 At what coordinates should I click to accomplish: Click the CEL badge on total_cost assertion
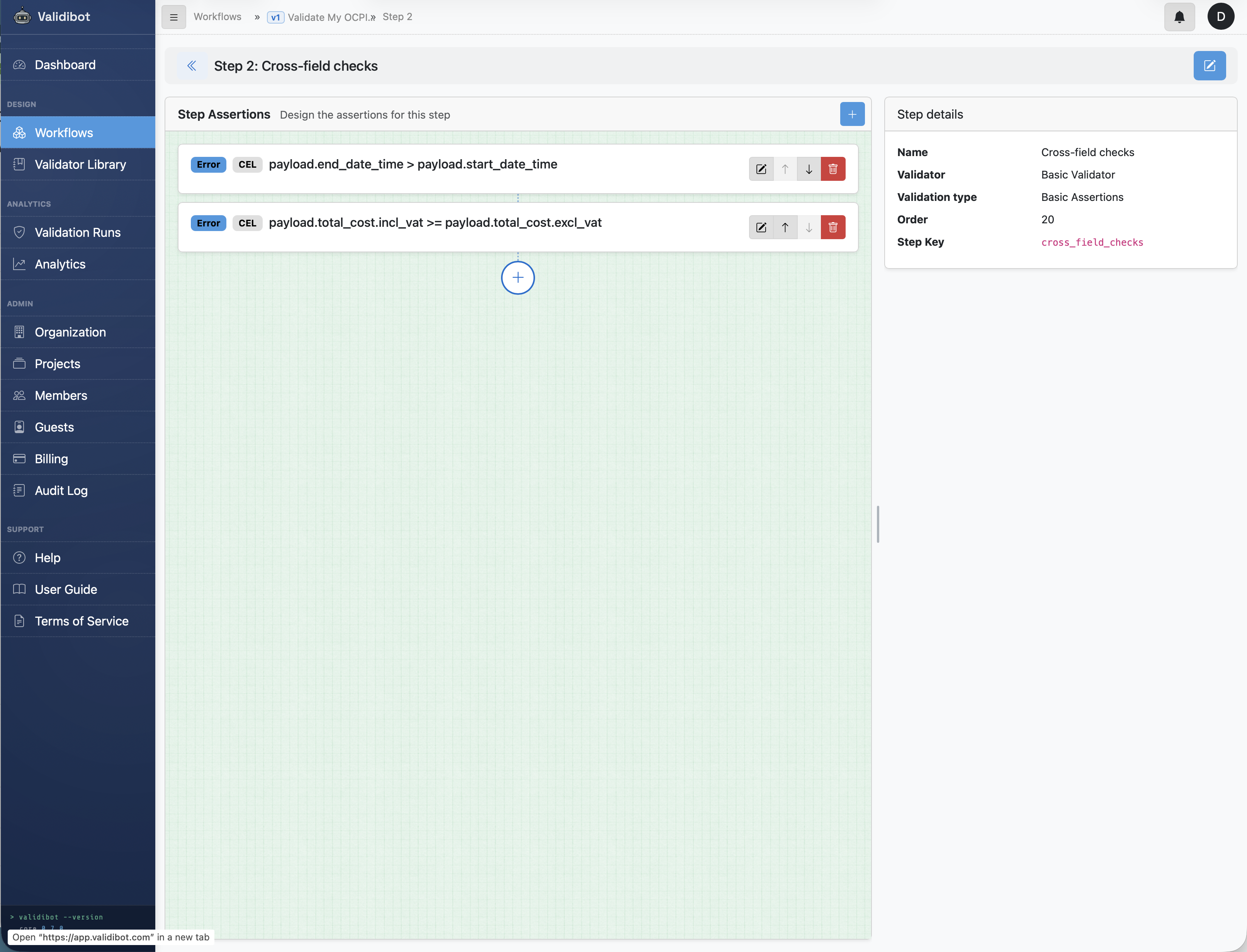(x=247, y=223)
